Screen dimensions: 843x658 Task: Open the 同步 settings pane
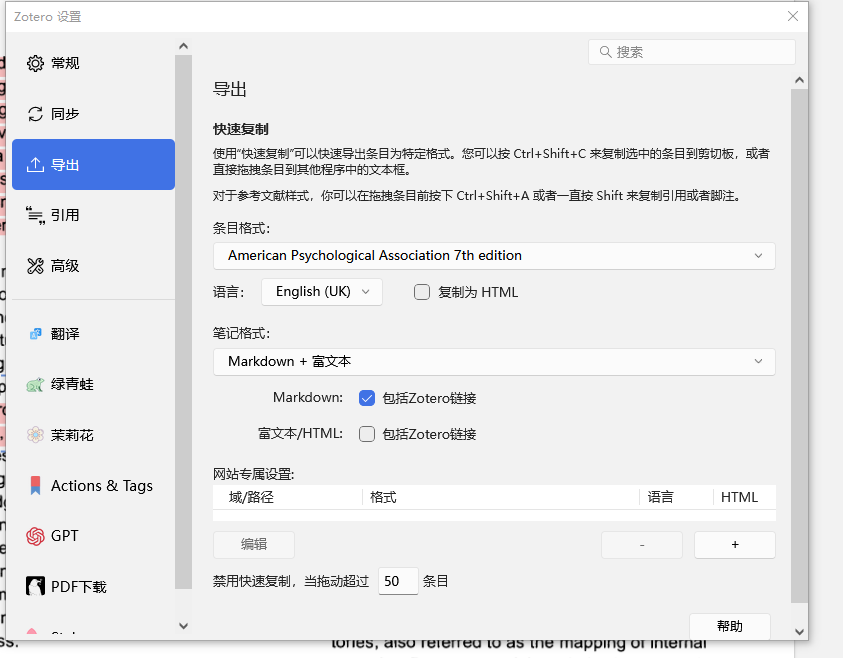point(94,114)
